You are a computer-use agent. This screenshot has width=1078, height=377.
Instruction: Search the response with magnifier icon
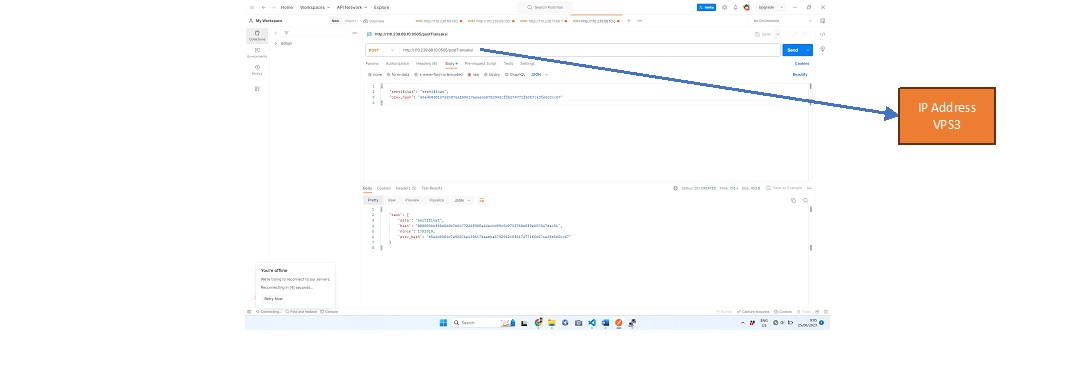[805, 200]
